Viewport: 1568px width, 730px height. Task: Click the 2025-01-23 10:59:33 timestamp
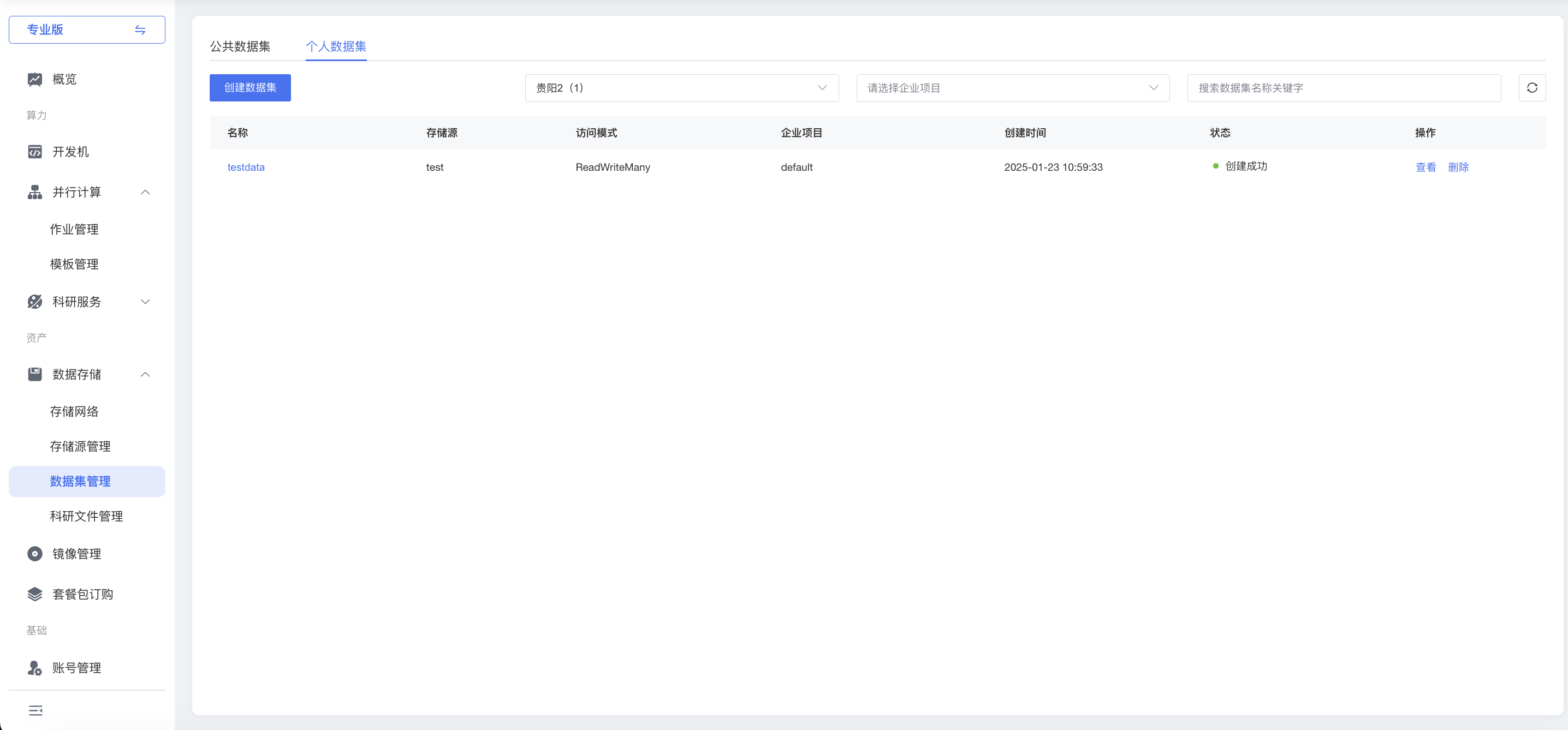pos(1054,167)
